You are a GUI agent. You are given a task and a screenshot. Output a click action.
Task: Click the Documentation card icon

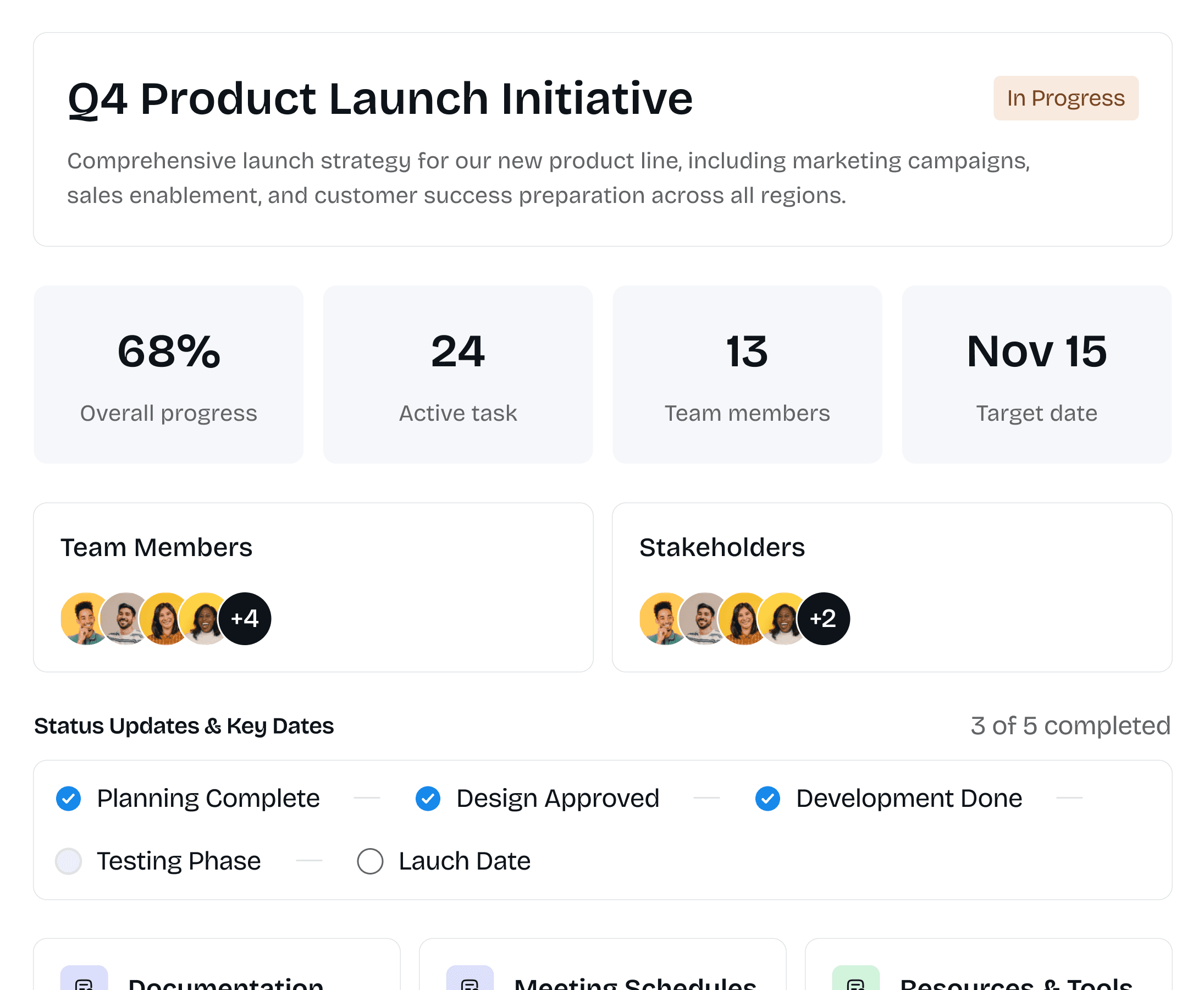[84, 981]
